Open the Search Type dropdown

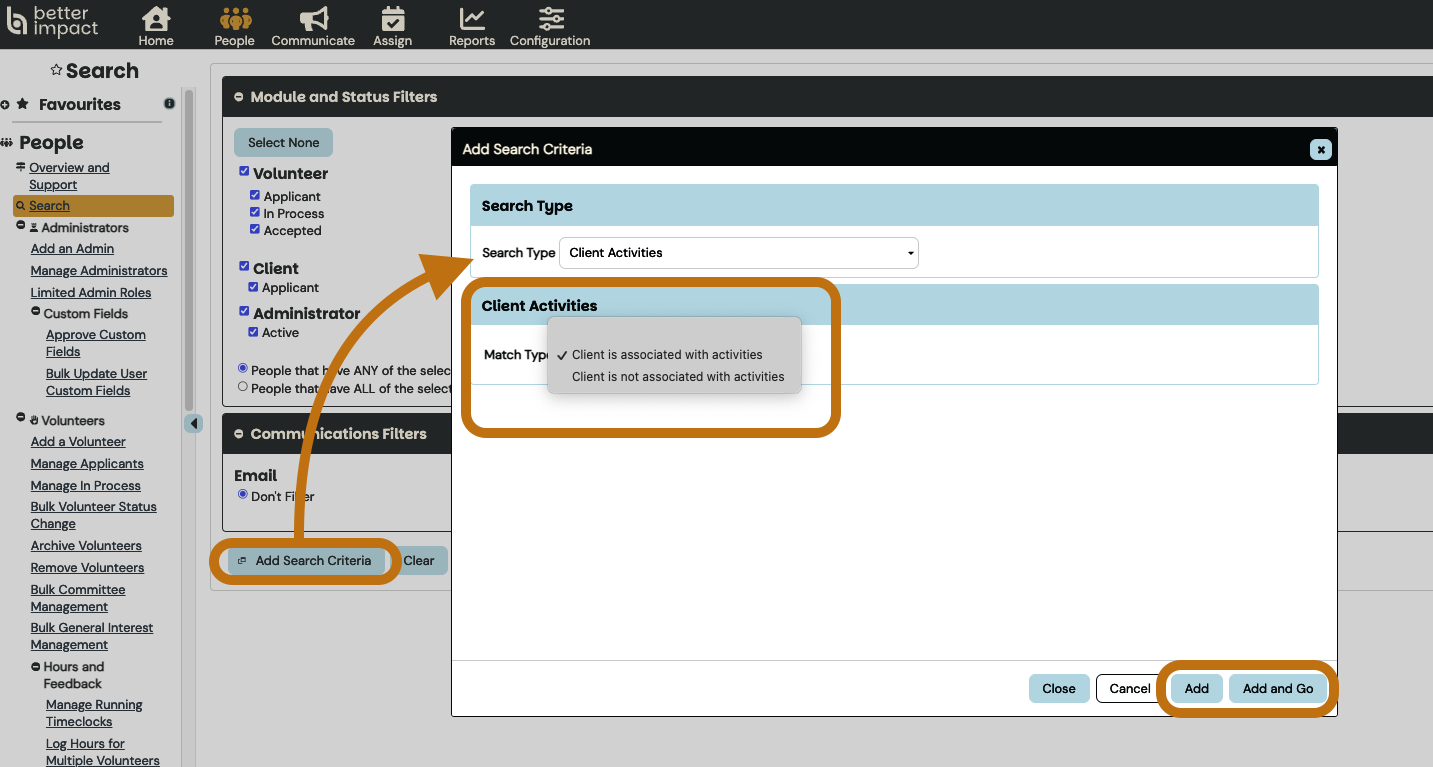(738, 253)
